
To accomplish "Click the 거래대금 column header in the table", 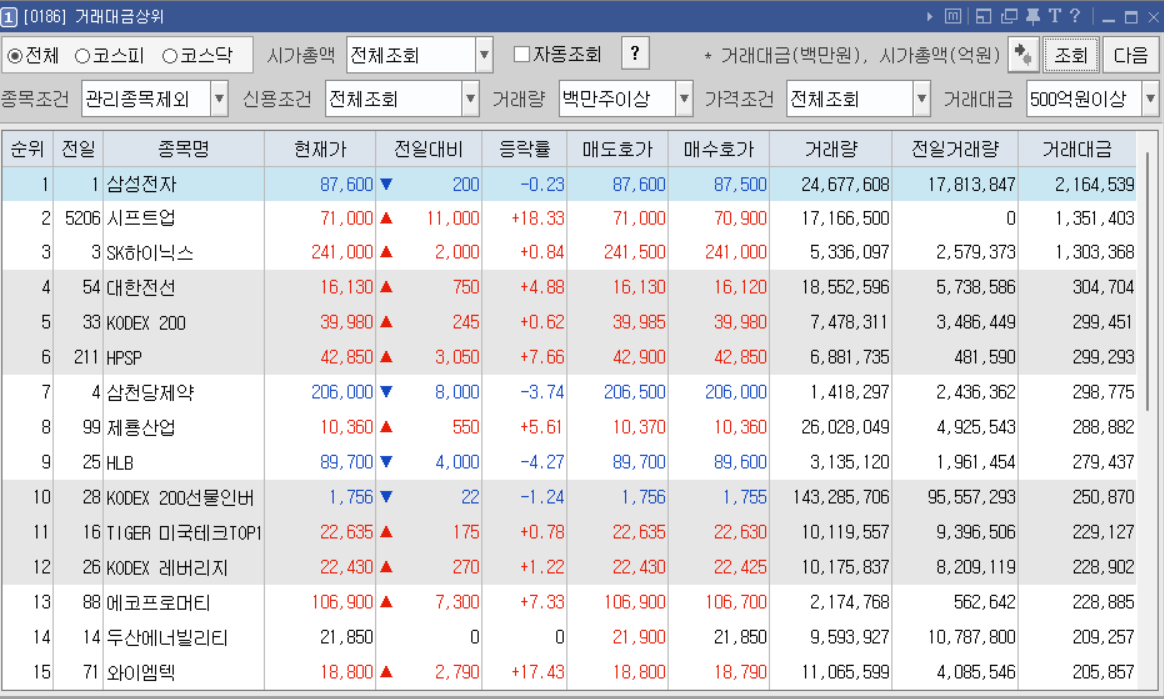I will tap(1077, 149).
